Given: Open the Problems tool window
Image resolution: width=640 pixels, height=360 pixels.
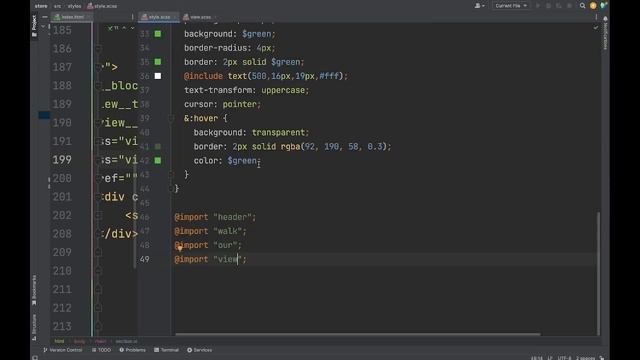Looking at the screenshot, I should click(132, 350).
